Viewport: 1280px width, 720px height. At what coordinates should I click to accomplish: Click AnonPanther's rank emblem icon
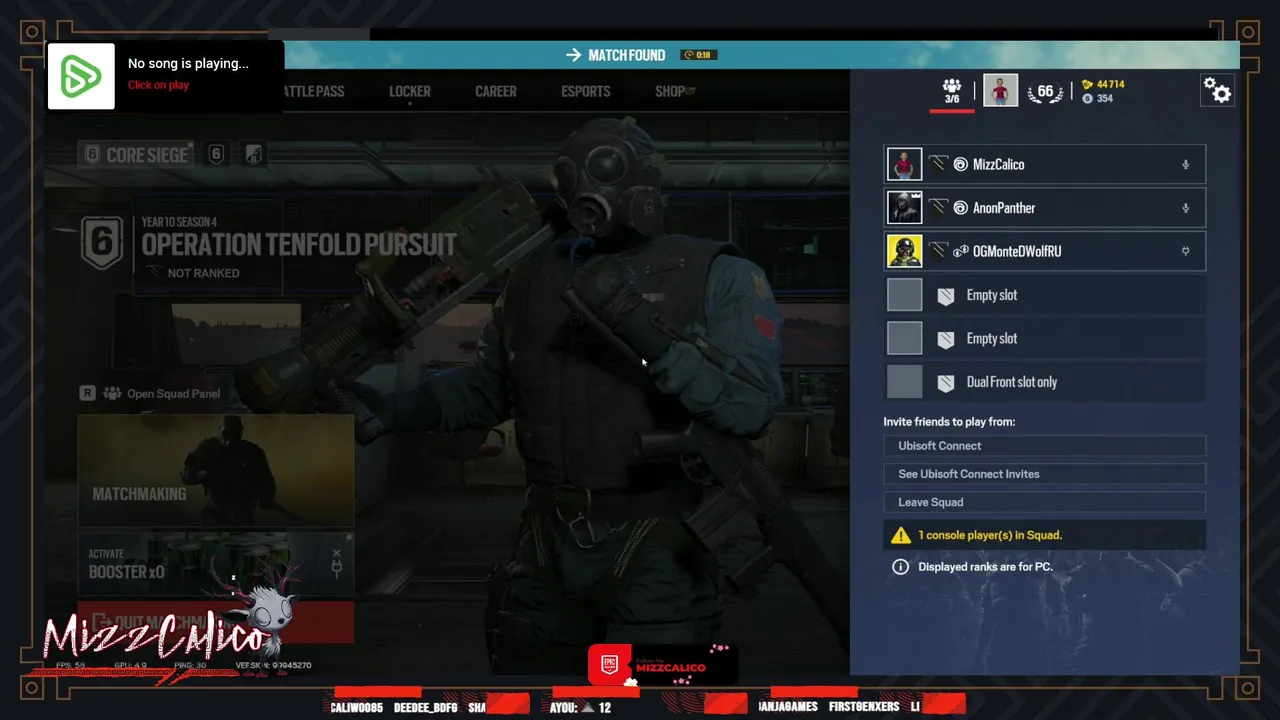[x=937, y=208]
